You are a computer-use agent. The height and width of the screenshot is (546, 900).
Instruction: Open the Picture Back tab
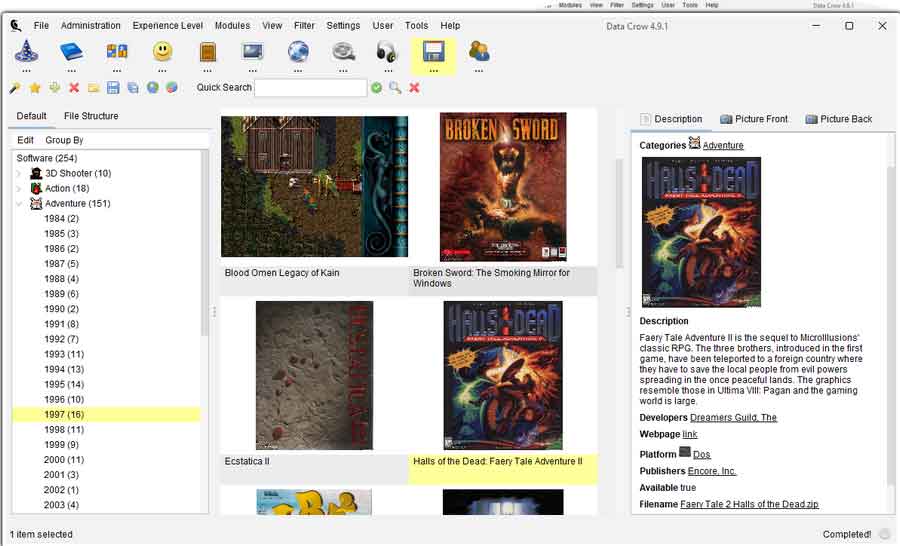839,119
